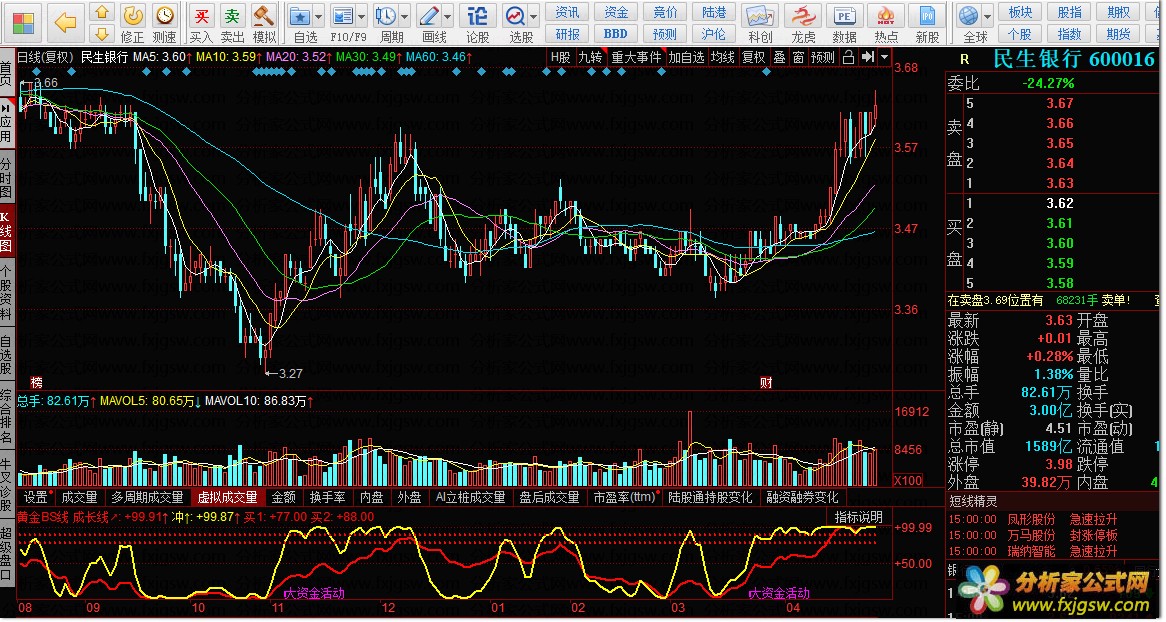Image resolution: width=1166 pixels, height=622 pixels.
Task: Toggle the 叠 overlay option
Action: (x=779, y=57)
